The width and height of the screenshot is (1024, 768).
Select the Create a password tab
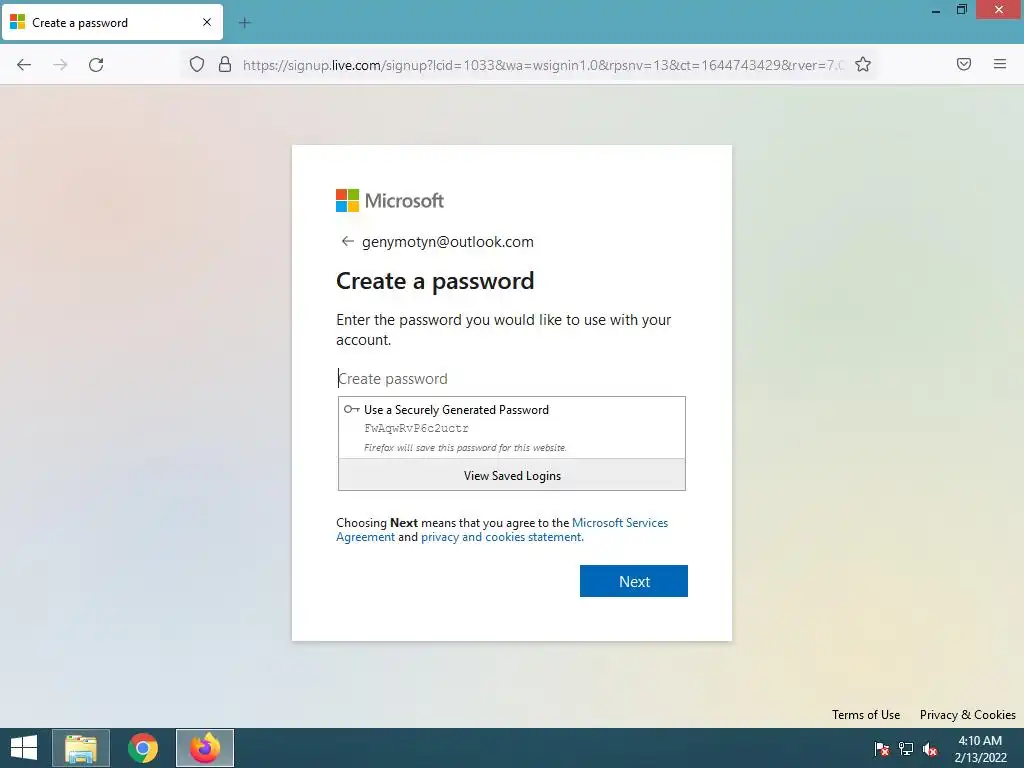pyautogui.click(x=112, y=22)
